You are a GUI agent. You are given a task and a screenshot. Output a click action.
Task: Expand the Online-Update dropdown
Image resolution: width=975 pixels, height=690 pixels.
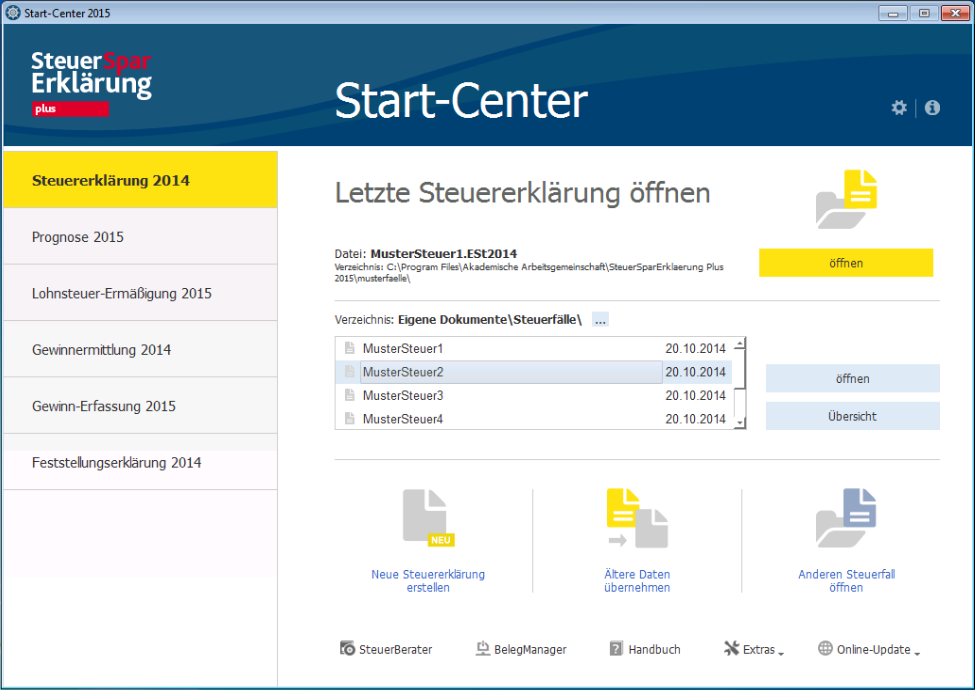(868, 649)
